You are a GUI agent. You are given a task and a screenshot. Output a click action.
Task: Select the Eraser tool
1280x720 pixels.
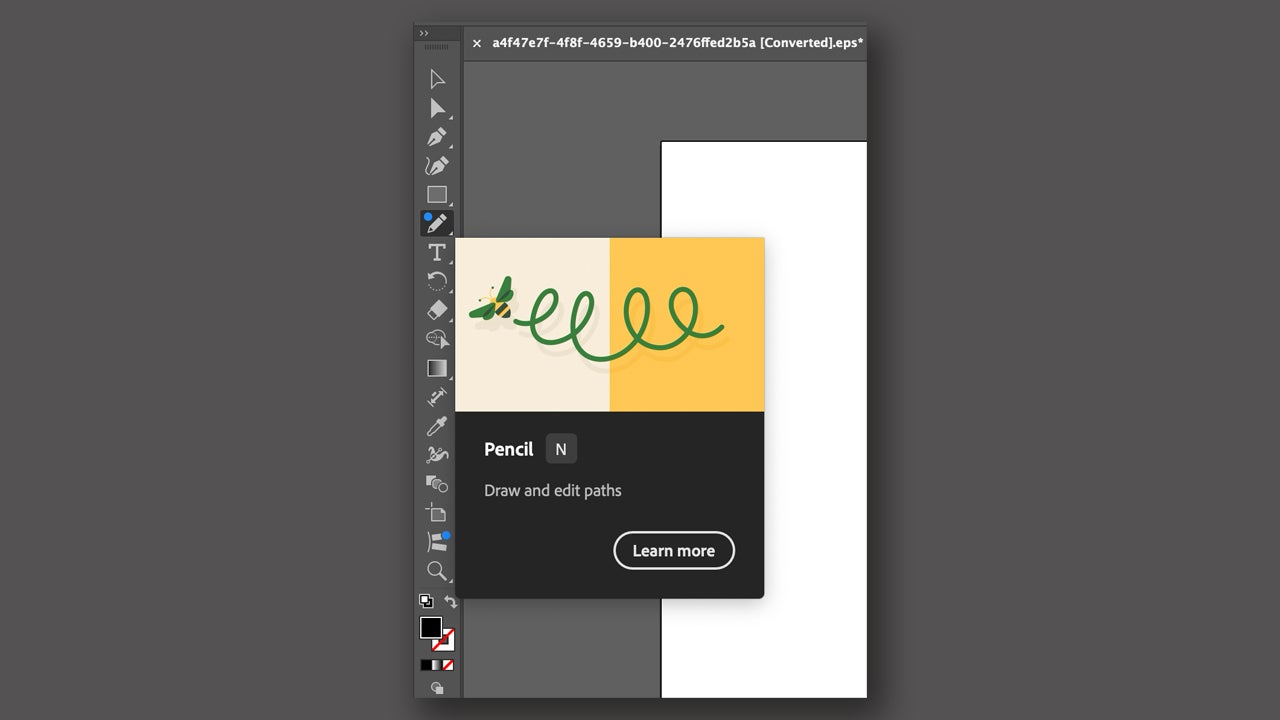pos(437,310)
